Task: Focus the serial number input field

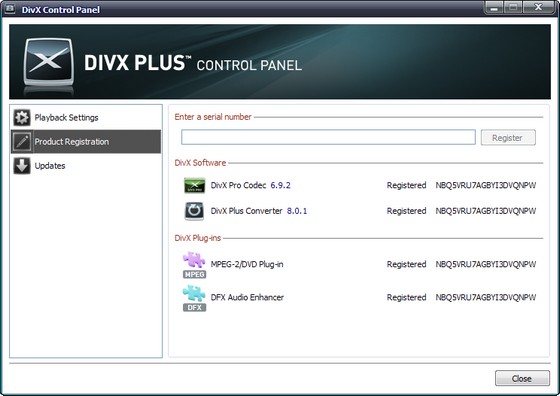Action: coord(328,137)
